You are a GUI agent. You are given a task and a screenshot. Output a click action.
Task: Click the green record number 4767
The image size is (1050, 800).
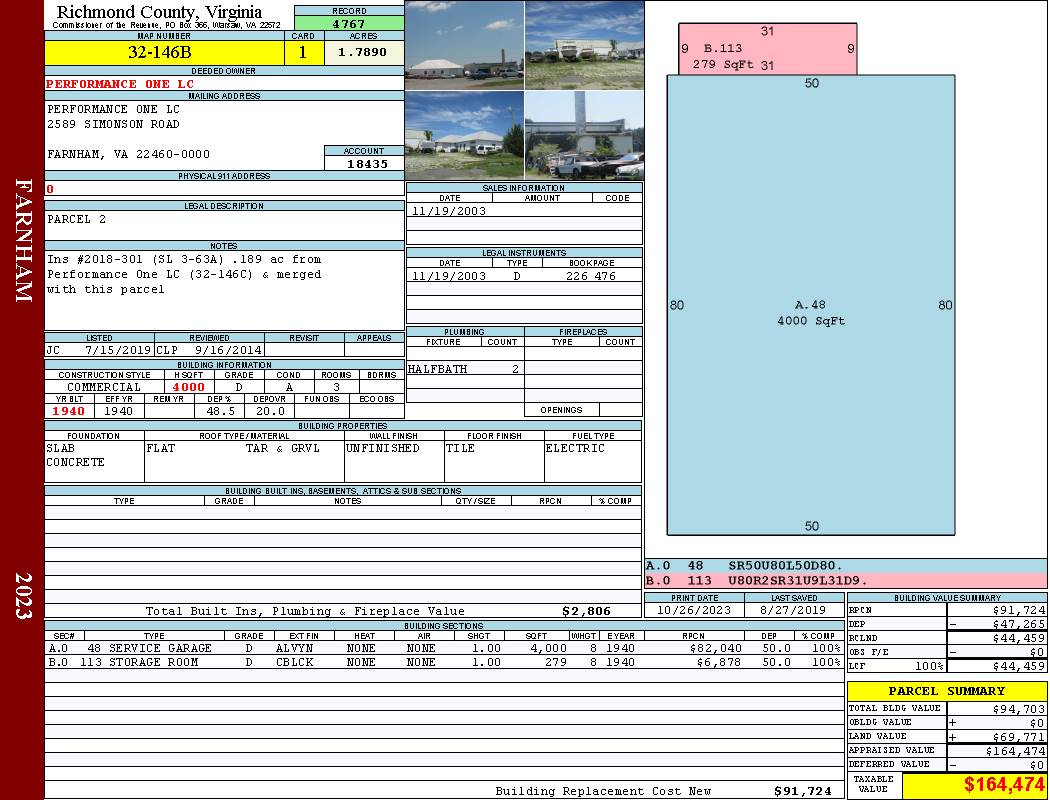click(x=349, y=23)
